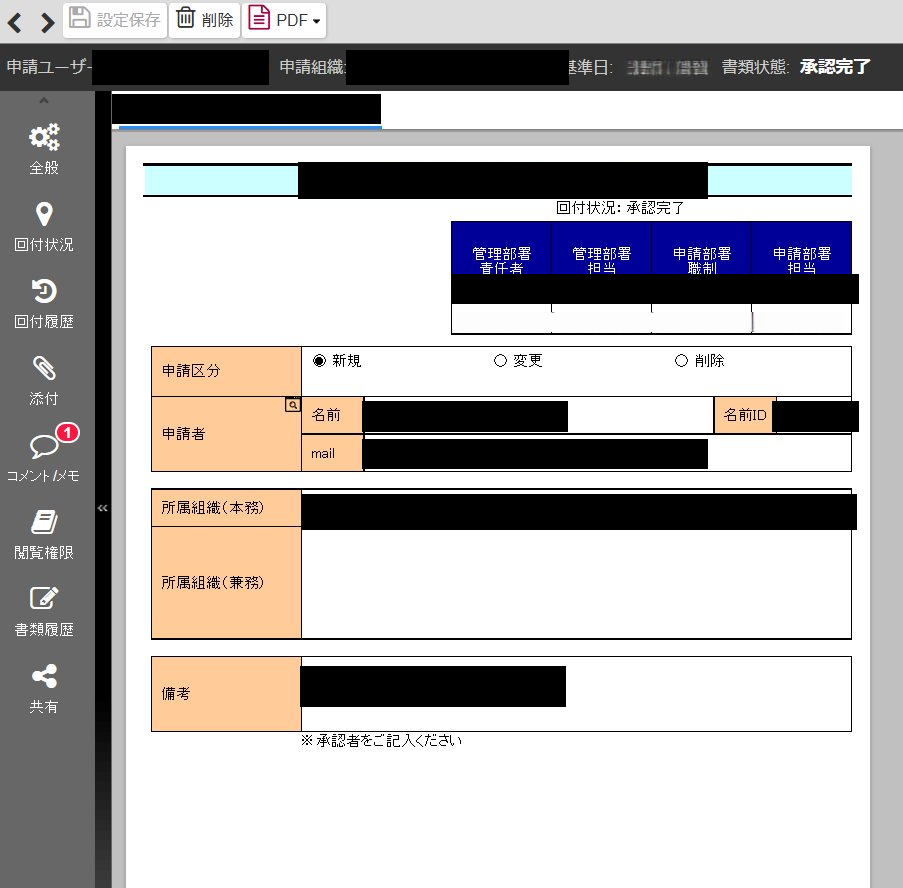Expand sidebar upward with top chevron
Image resolution: width=903 pixels, height=888 pixels.
44,101
